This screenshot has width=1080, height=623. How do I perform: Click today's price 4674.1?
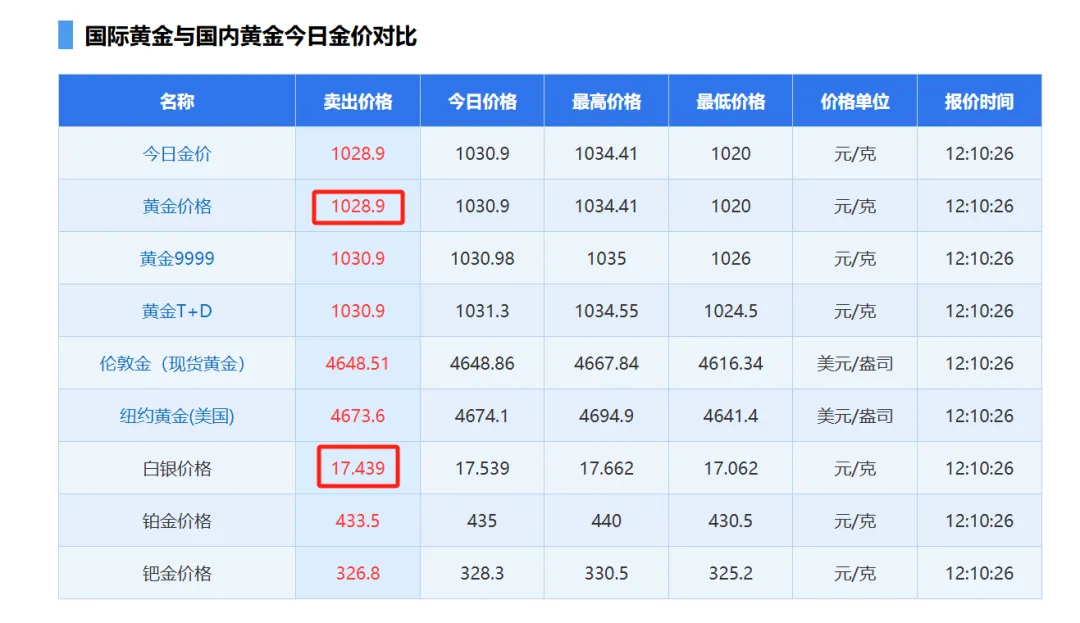(x=481, y=416)
